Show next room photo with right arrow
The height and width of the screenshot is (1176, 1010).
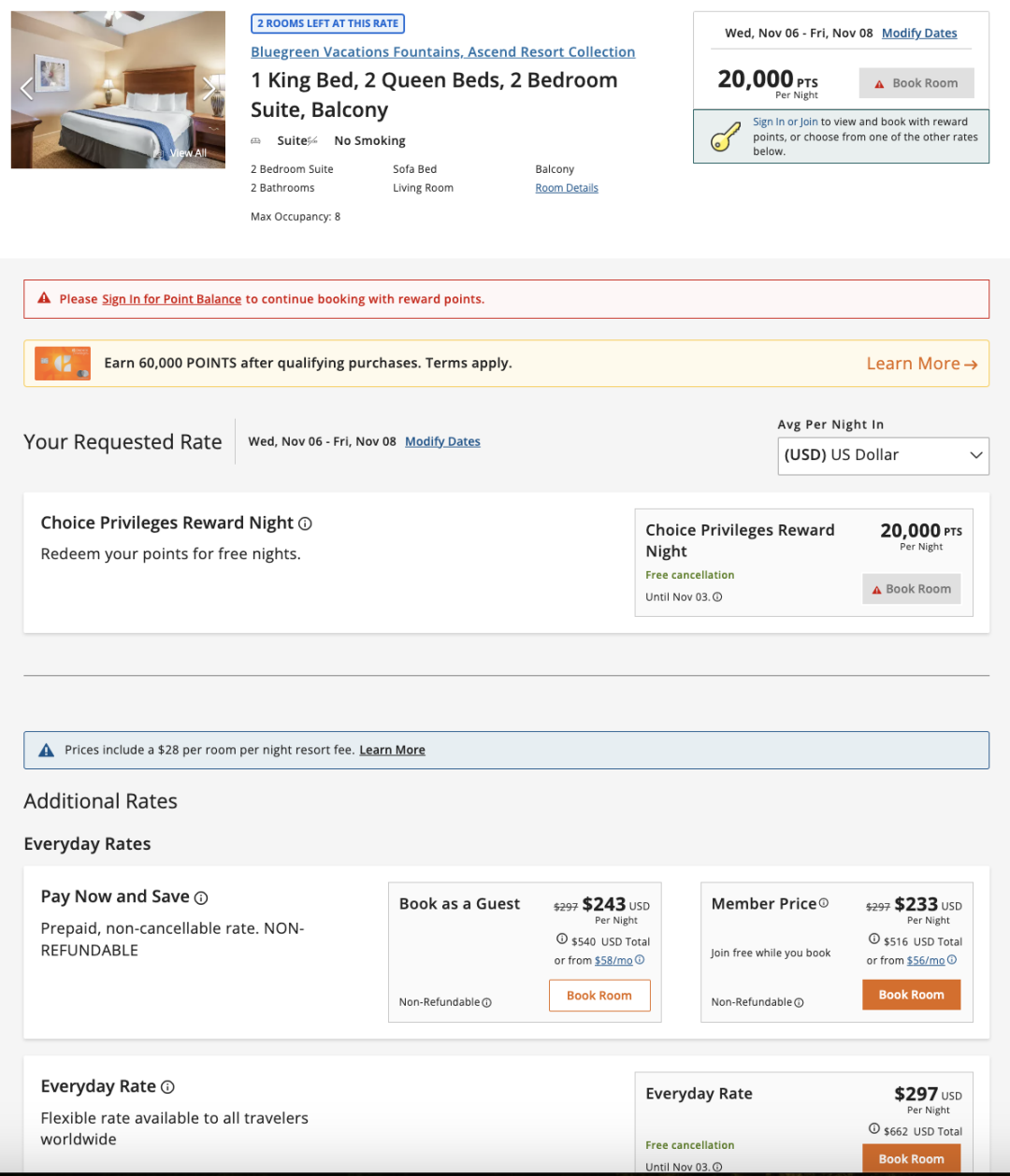tap(209, 89)
